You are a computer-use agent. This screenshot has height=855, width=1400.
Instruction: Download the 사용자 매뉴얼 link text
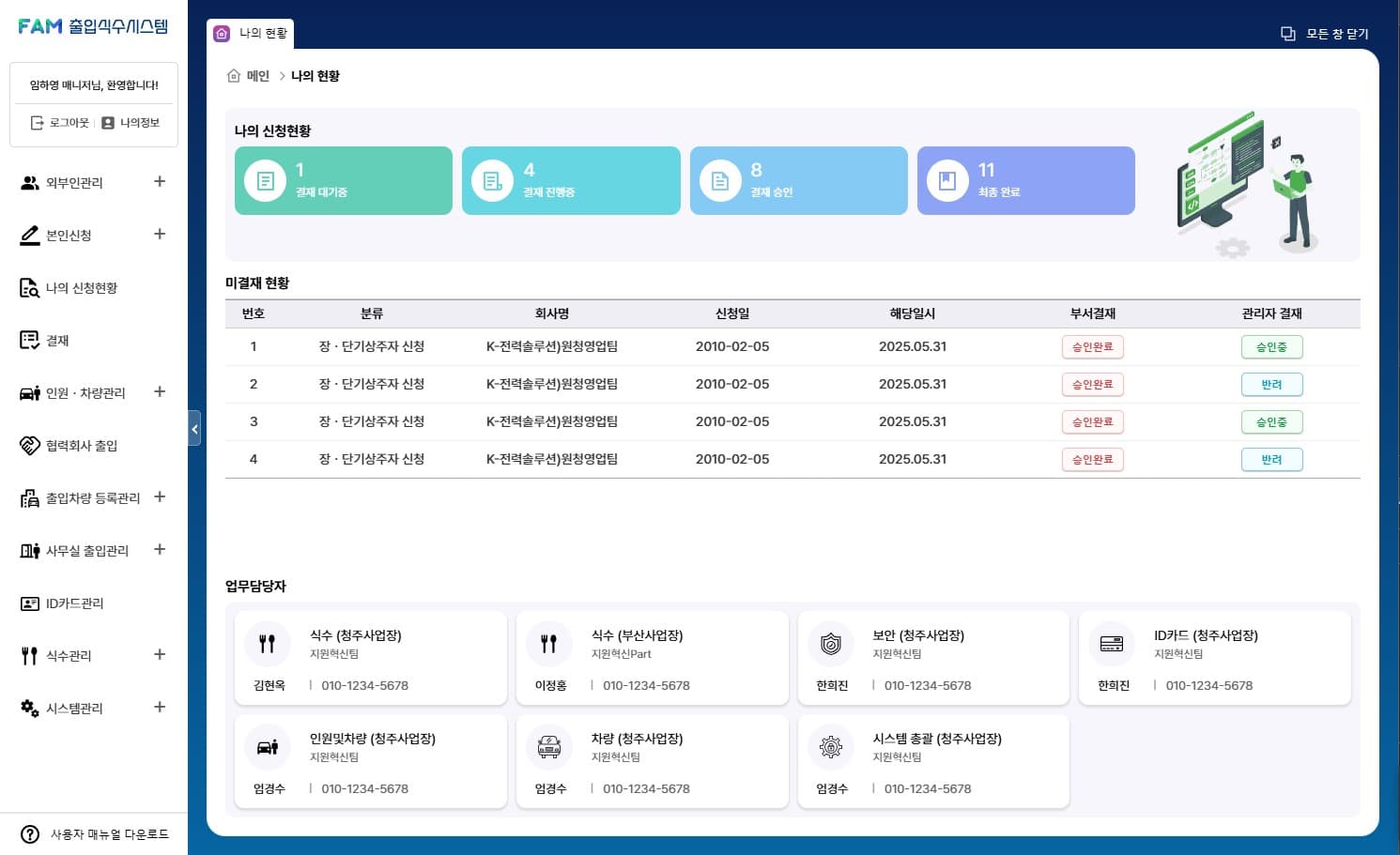point(110,834)
